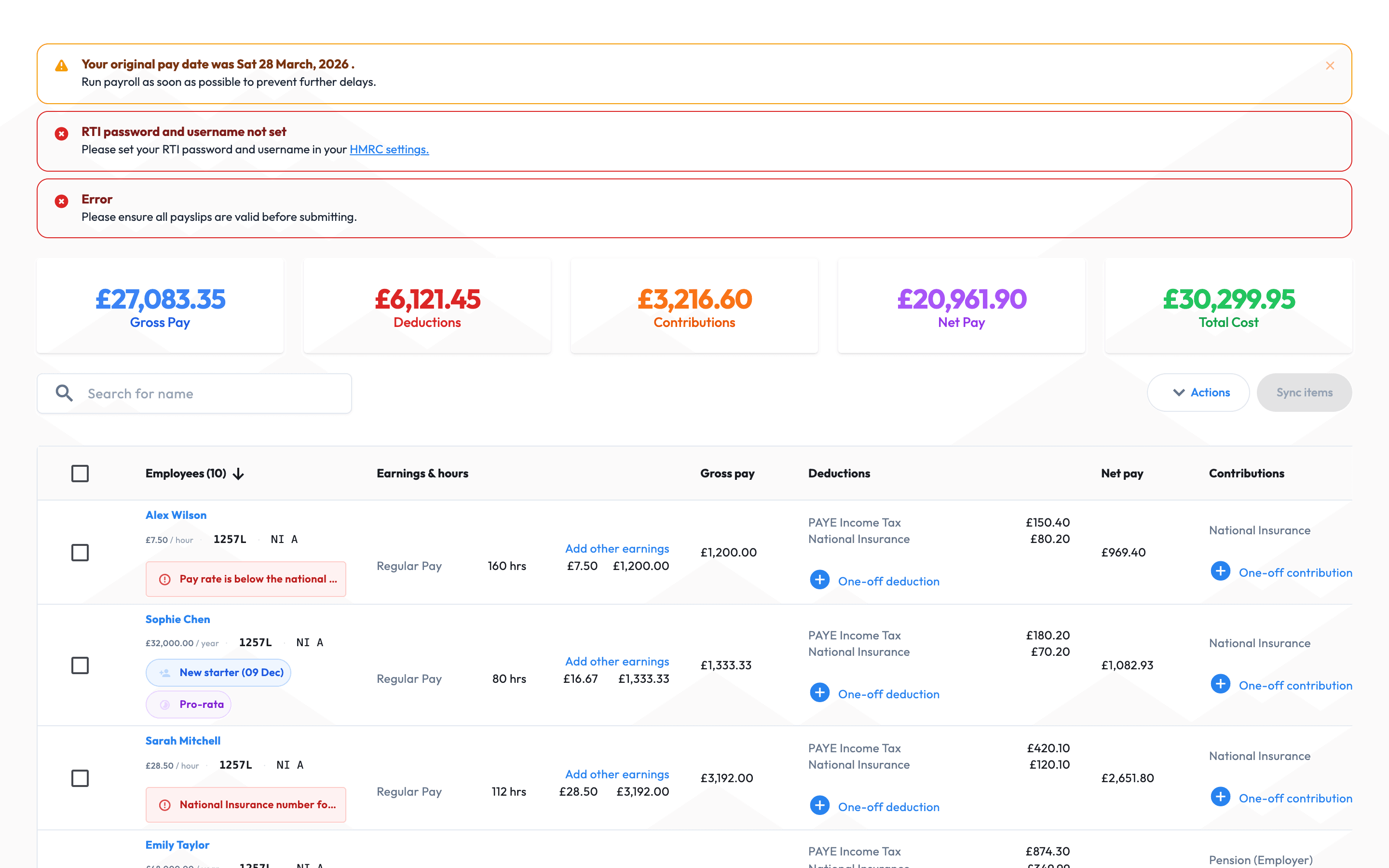Select Sophie Chen's row checkbox

pyautogui.click(x=80, y=665)
